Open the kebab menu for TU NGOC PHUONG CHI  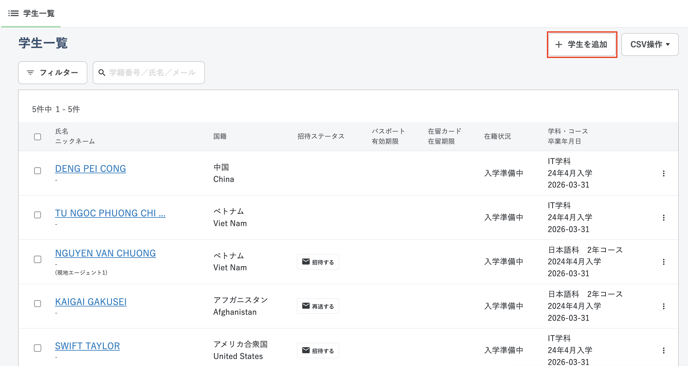pyautogui.click(x=663, y=218)
